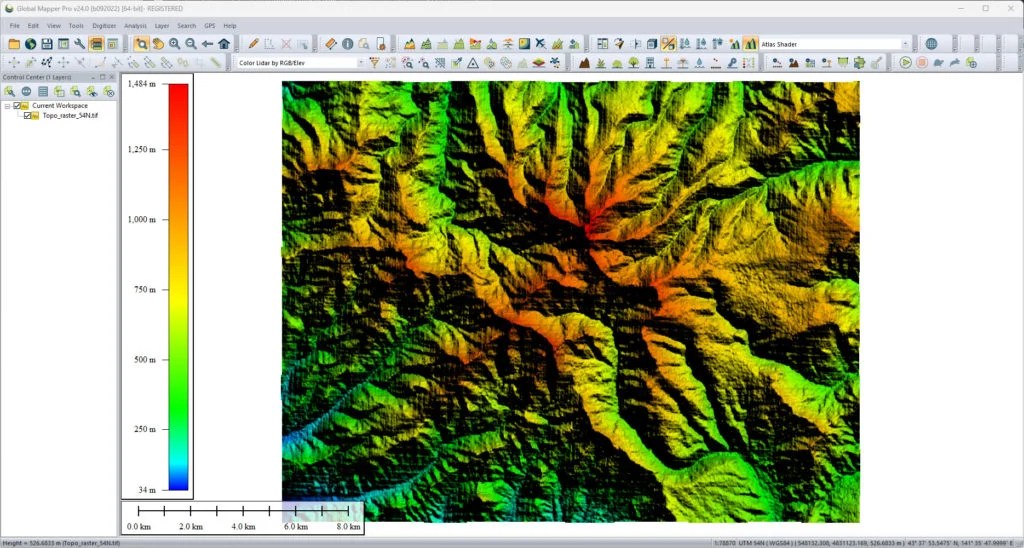
Task: Select the Zoom tool
Action: [x=141, y=44]
